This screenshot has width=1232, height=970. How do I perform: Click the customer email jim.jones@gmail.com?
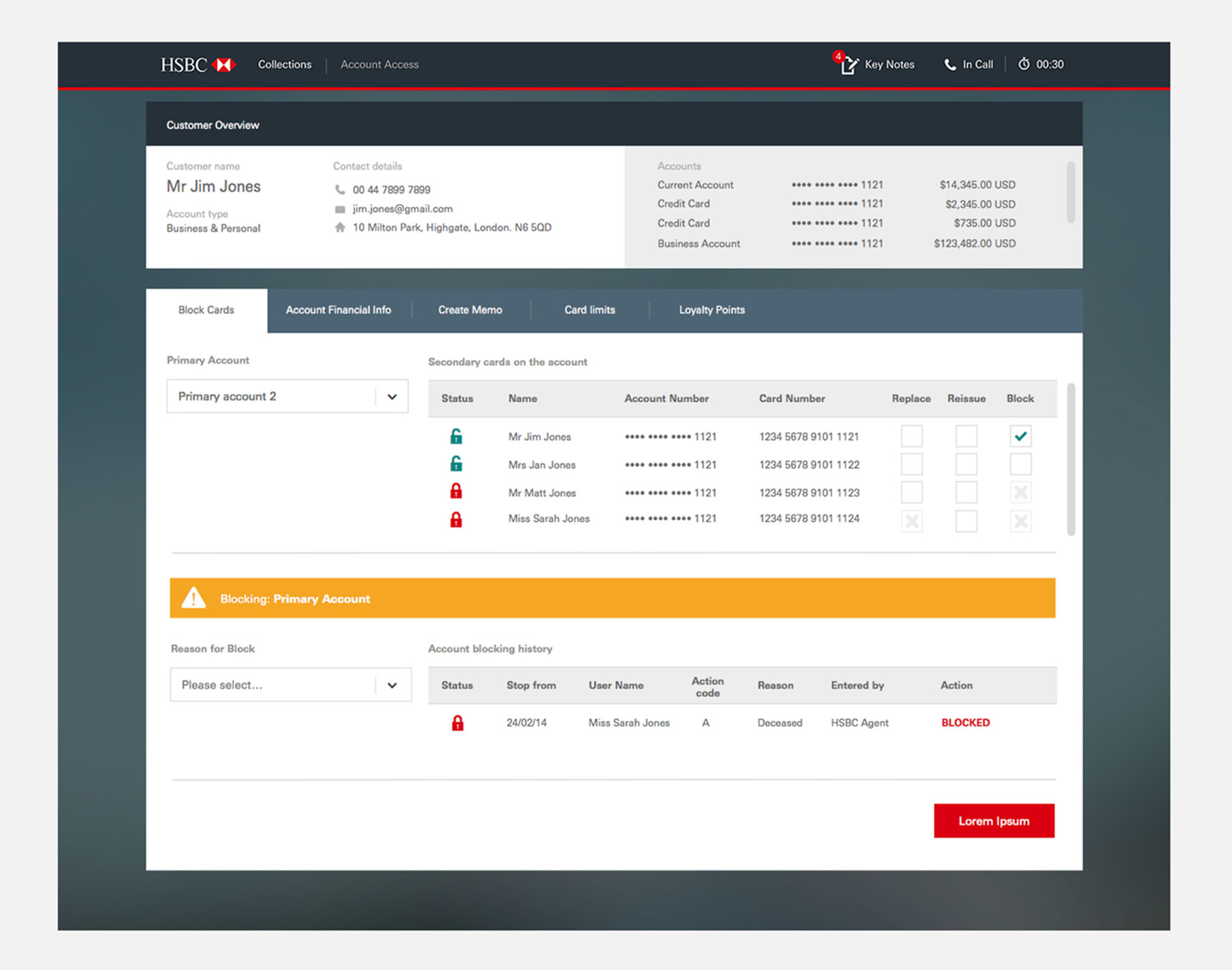pyautogui.click(x=402, y=209)
